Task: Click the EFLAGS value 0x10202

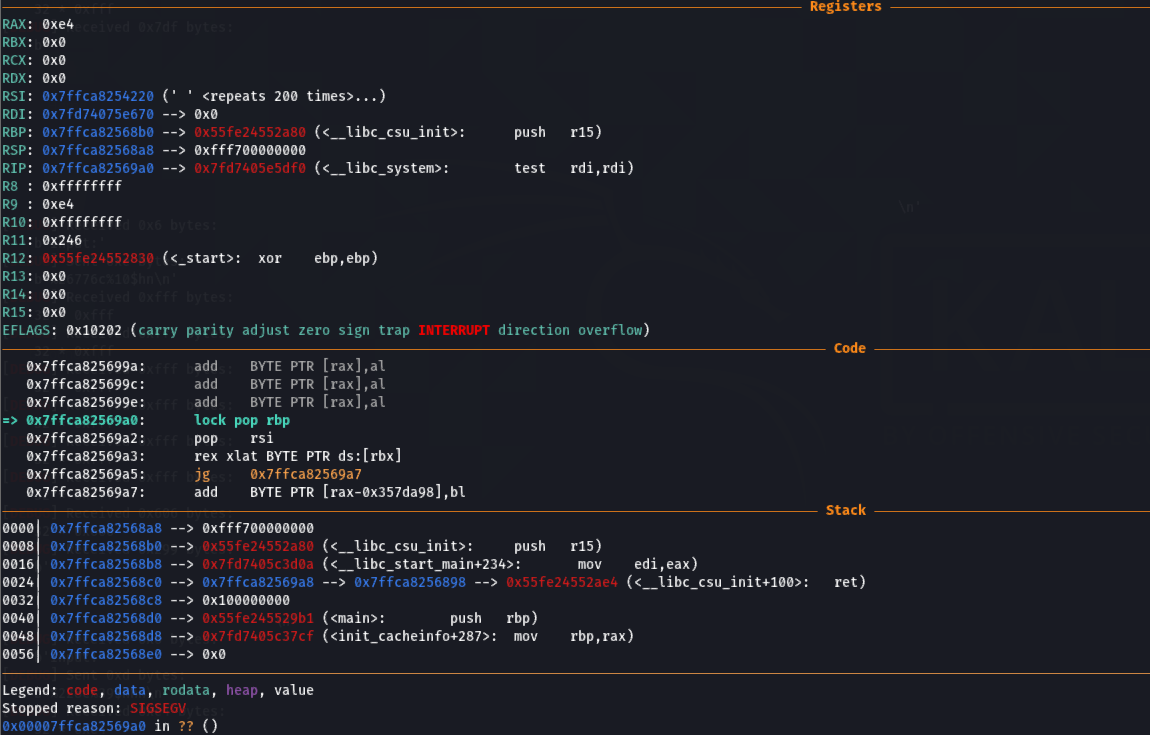Action: point(94,330)
